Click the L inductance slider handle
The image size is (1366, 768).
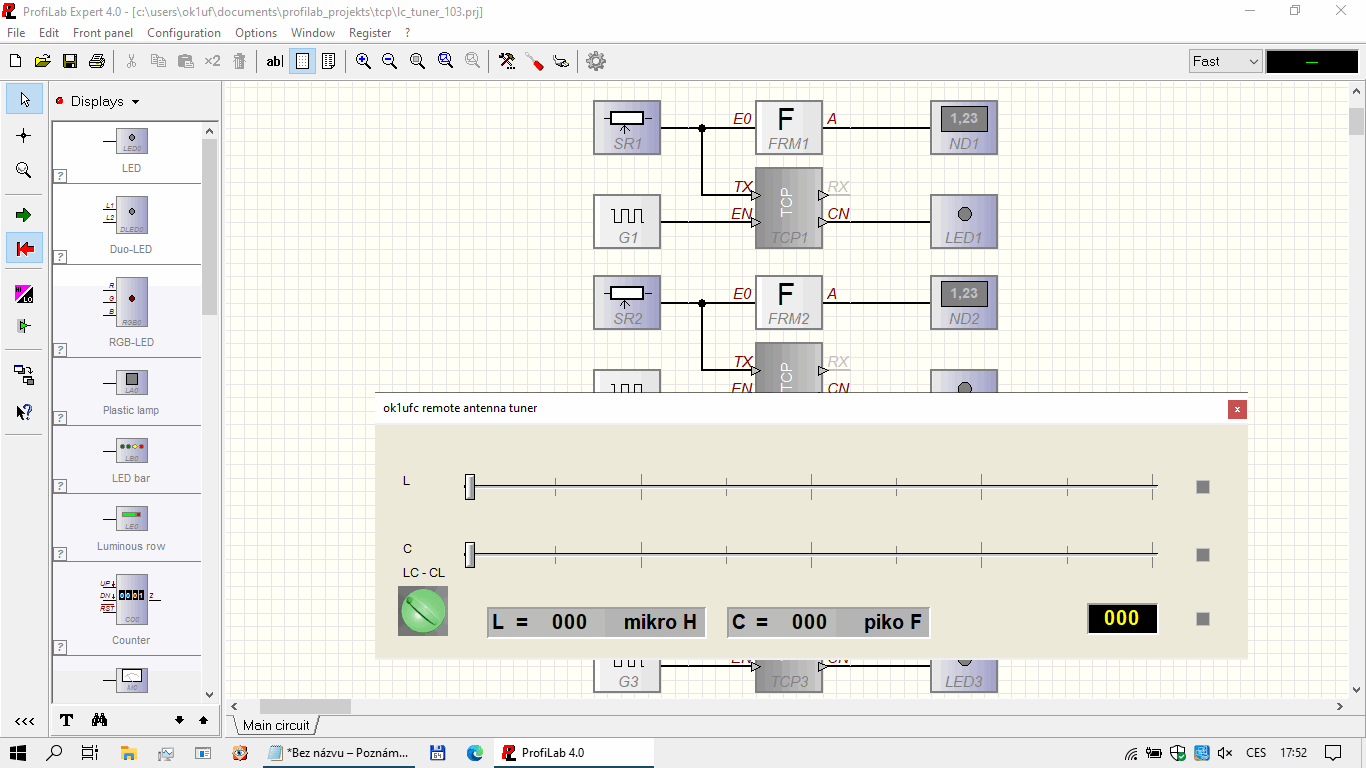(470, 487)
